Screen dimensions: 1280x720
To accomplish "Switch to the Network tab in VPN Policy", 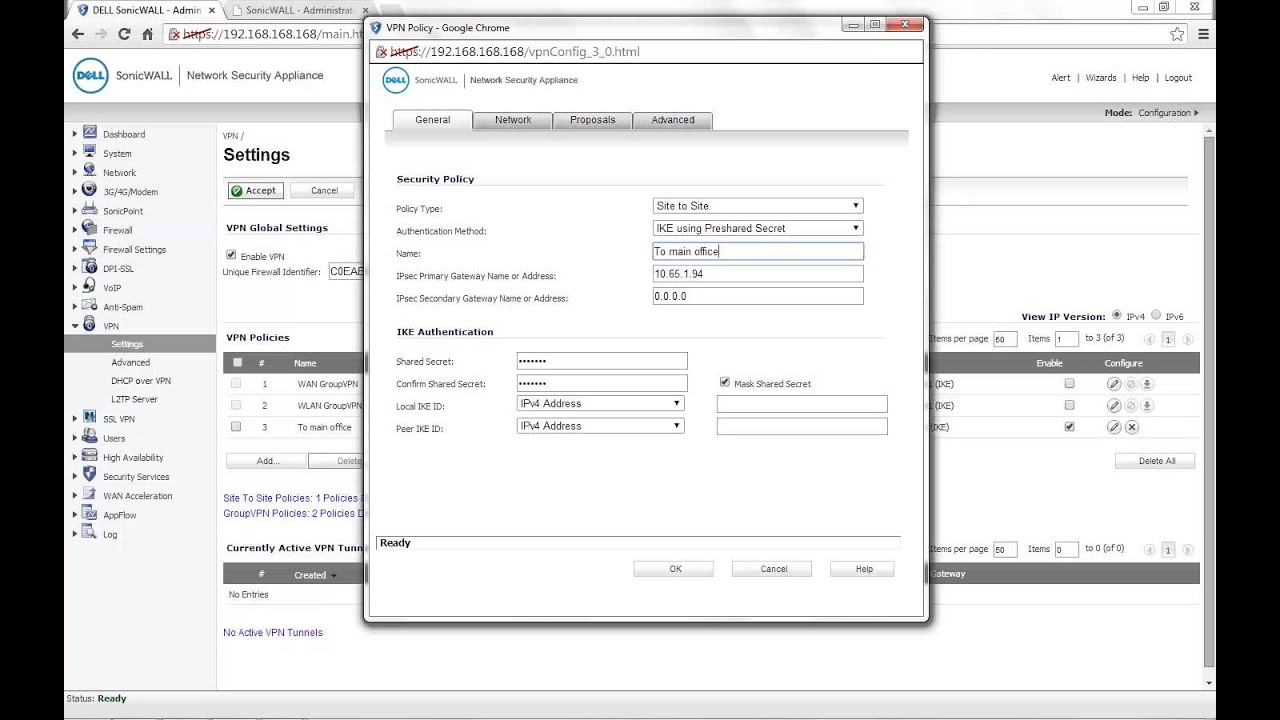I will tap(513, 120).
